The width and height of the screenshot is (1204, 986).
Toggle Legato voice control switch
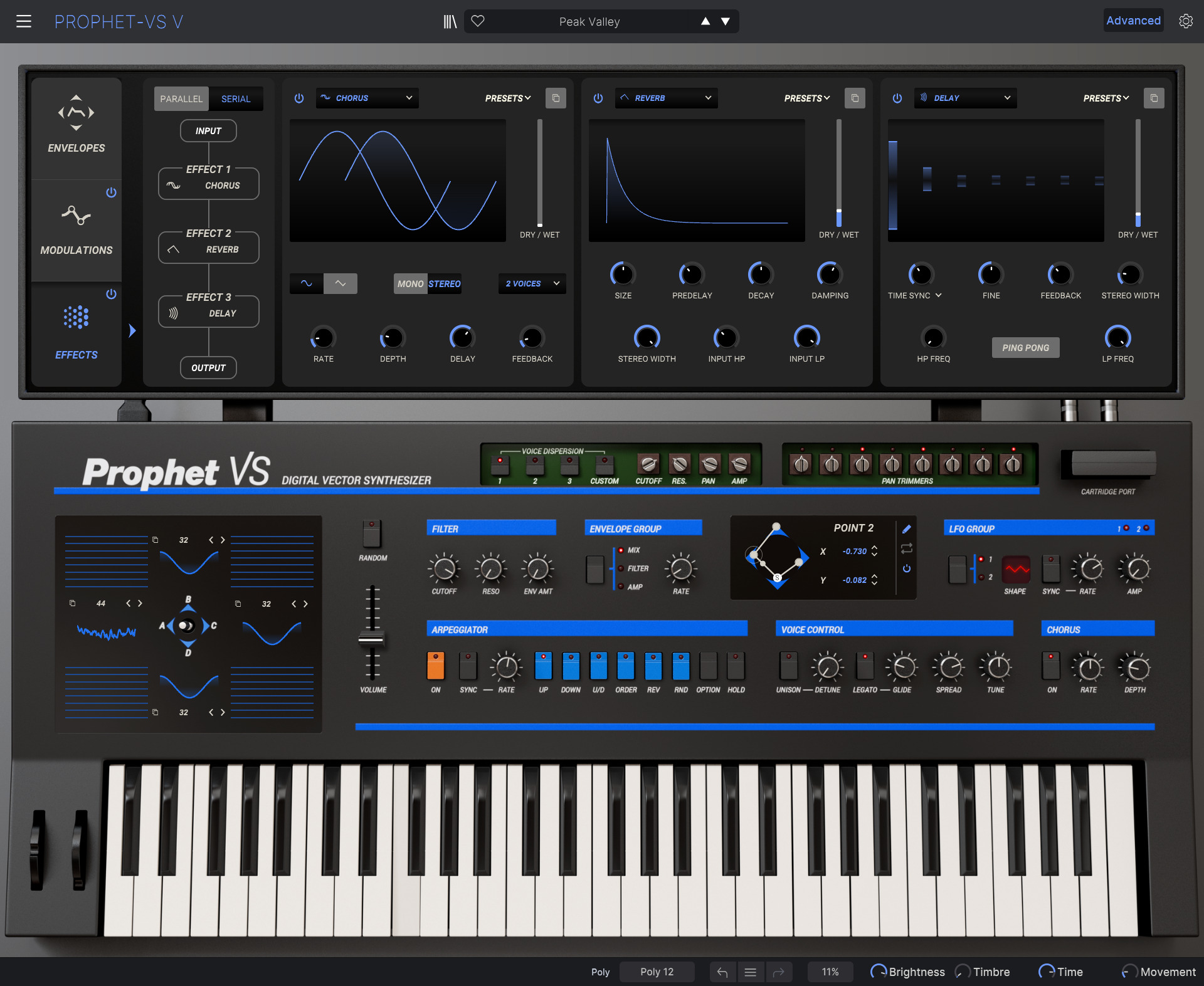point(865,666)
